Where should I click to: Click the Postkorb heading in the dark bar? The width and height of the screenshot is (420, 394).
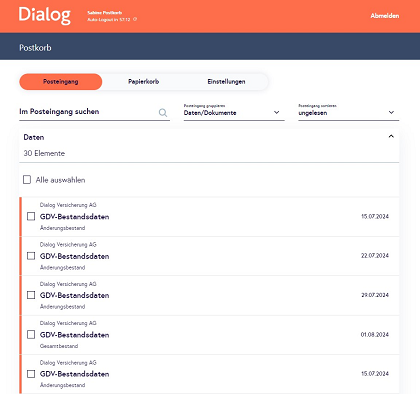[x=35, y=48]
